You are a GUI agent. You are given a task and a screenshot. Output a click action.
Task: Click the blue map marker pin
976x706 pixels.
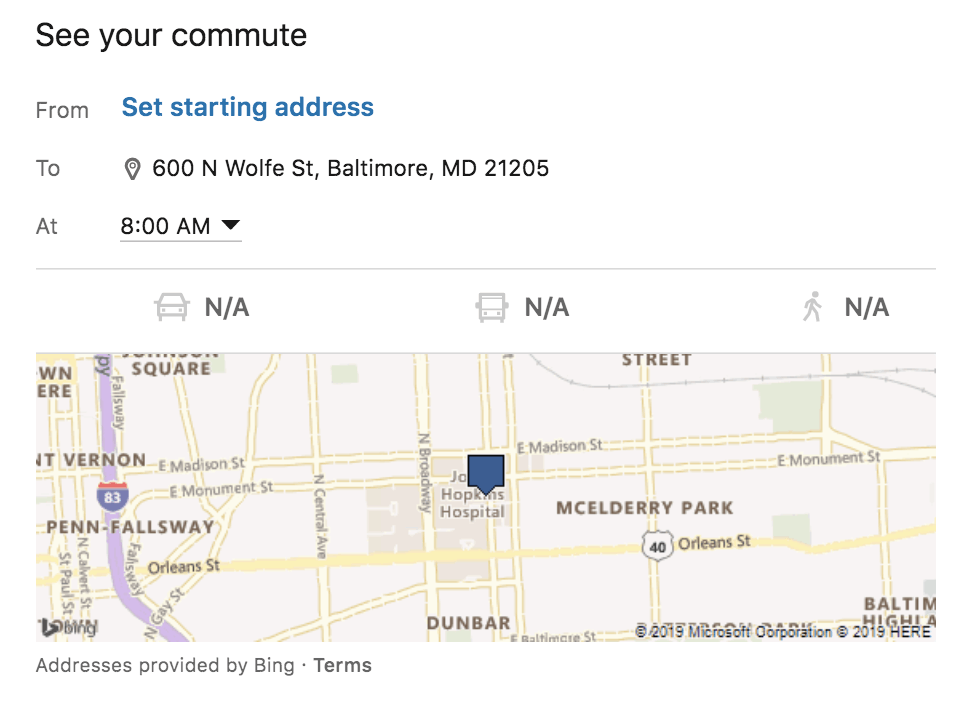click(486, 474)
